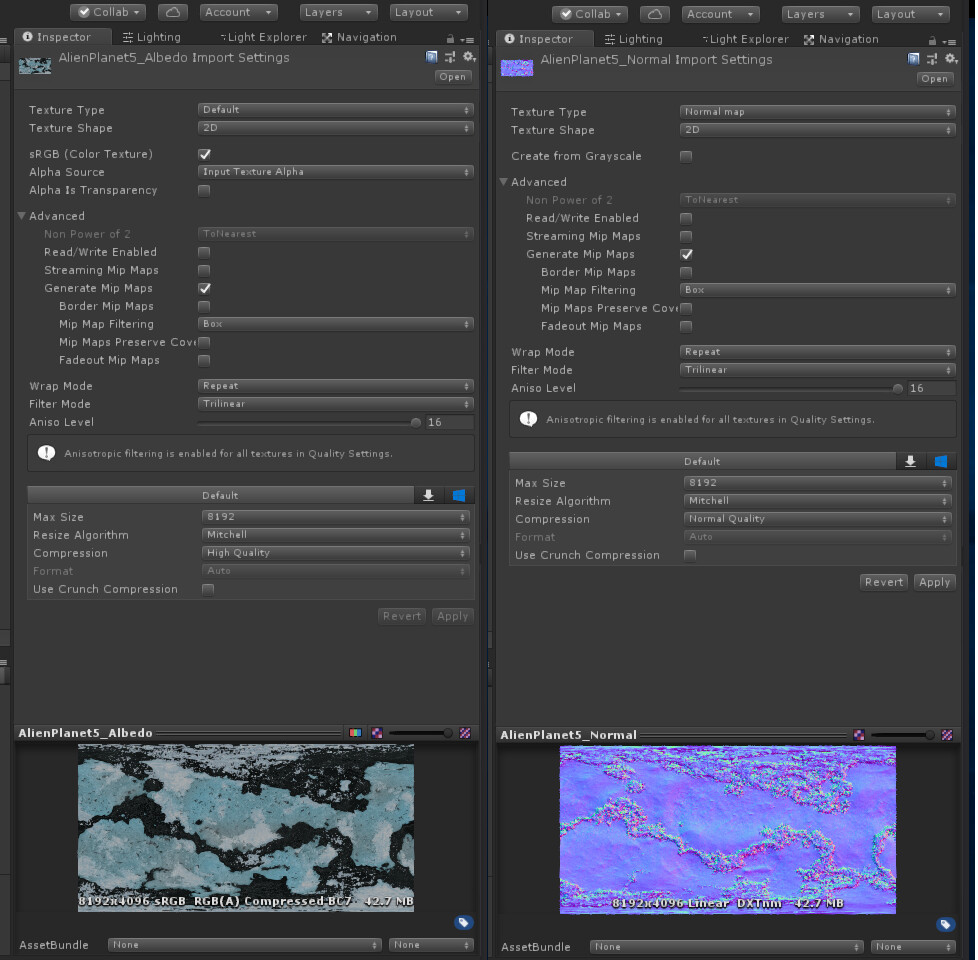The width and height of the screenshot is (978, 960).
Task: Disable the sRGB (Color Texture) checkbox
Action: point(205,154)
